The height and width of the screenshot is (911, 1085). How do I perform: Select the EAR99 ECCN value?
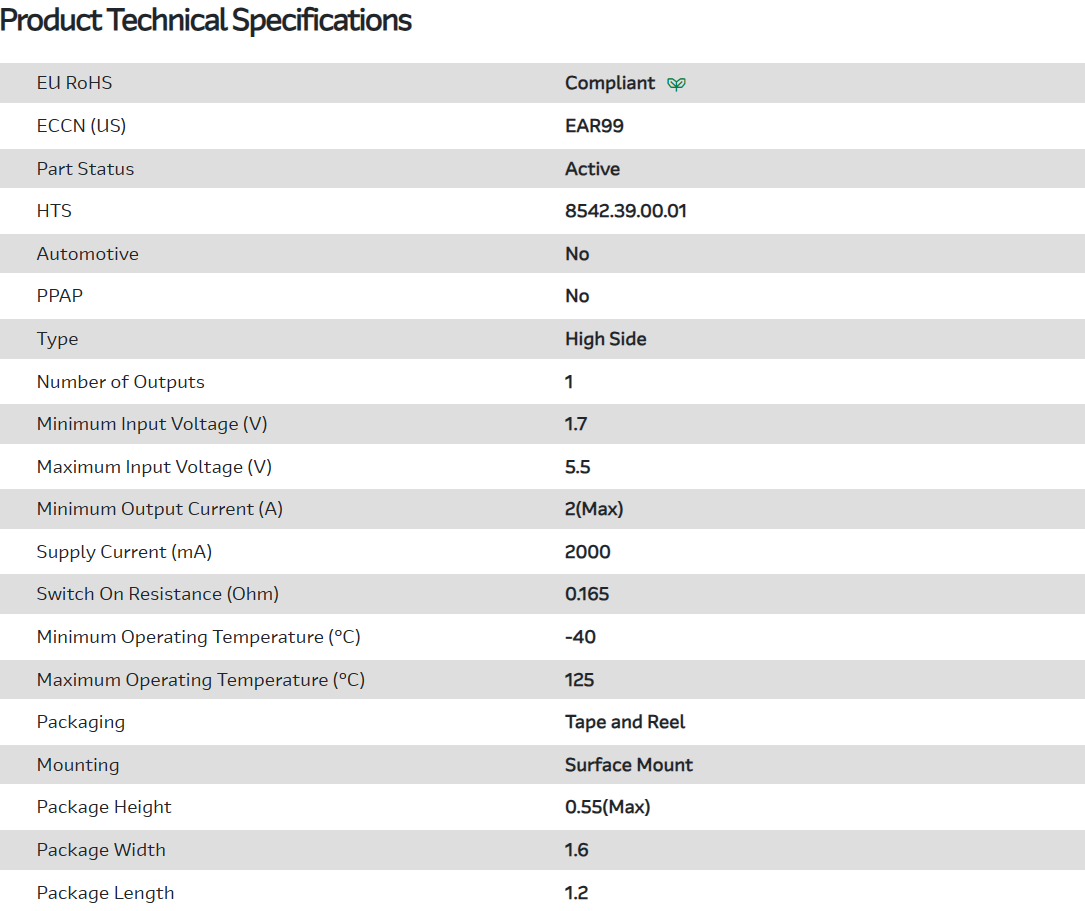(594, 126)
